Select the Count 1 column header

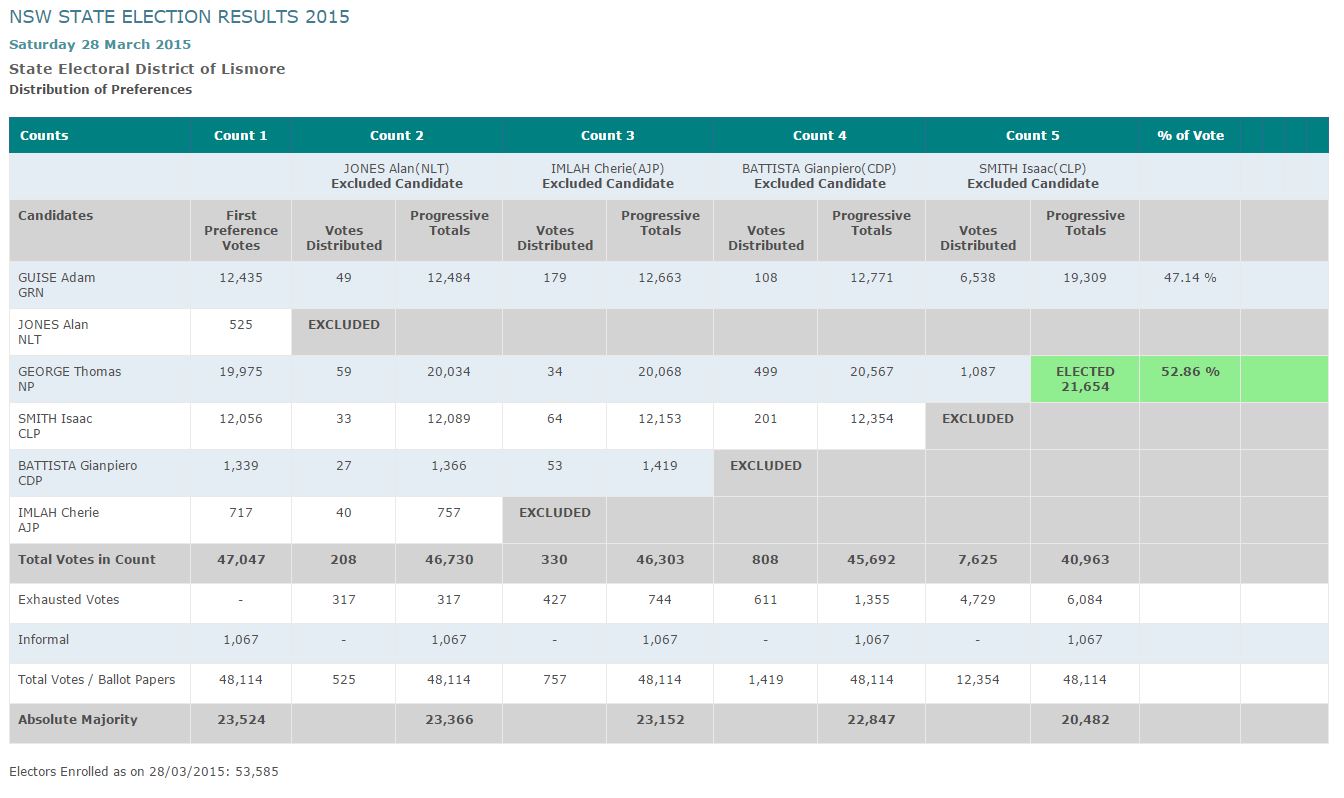tap(240, 135)
